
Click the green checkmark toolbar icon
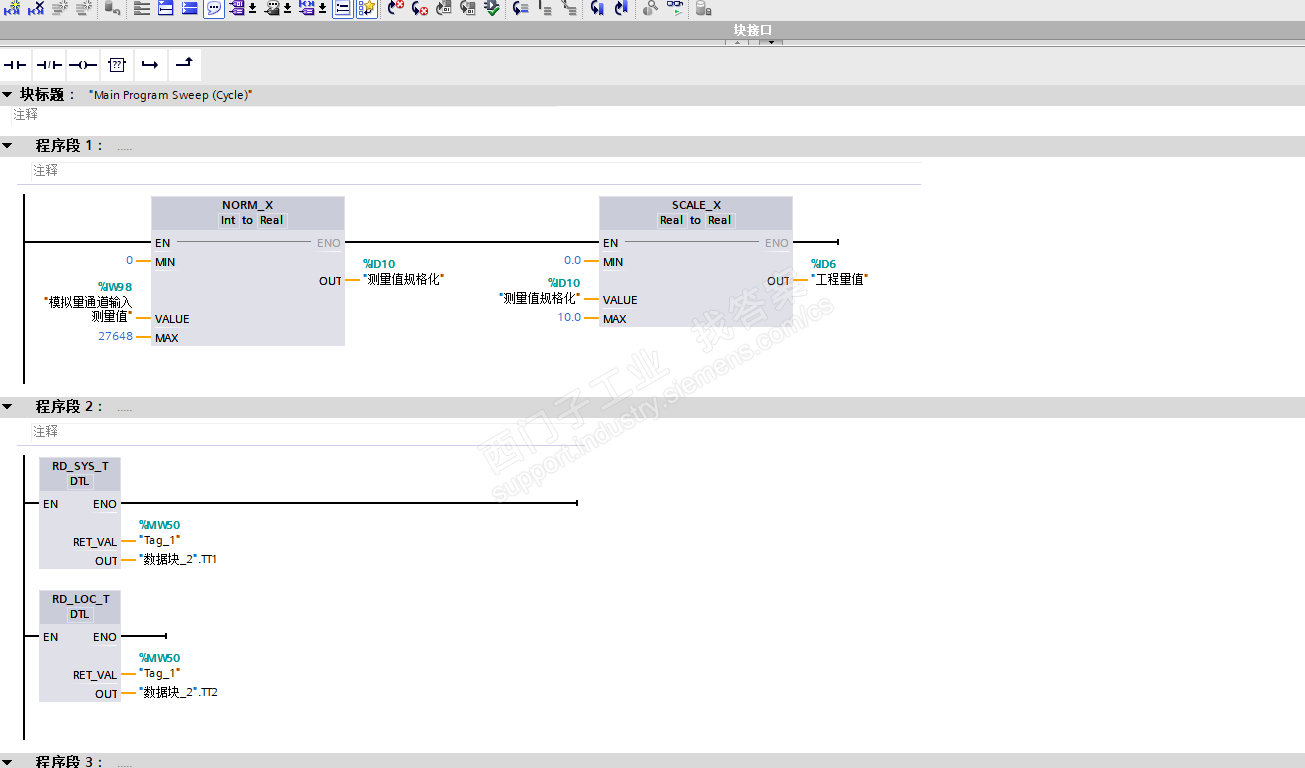pyautogui.click(x=492, y=8)
